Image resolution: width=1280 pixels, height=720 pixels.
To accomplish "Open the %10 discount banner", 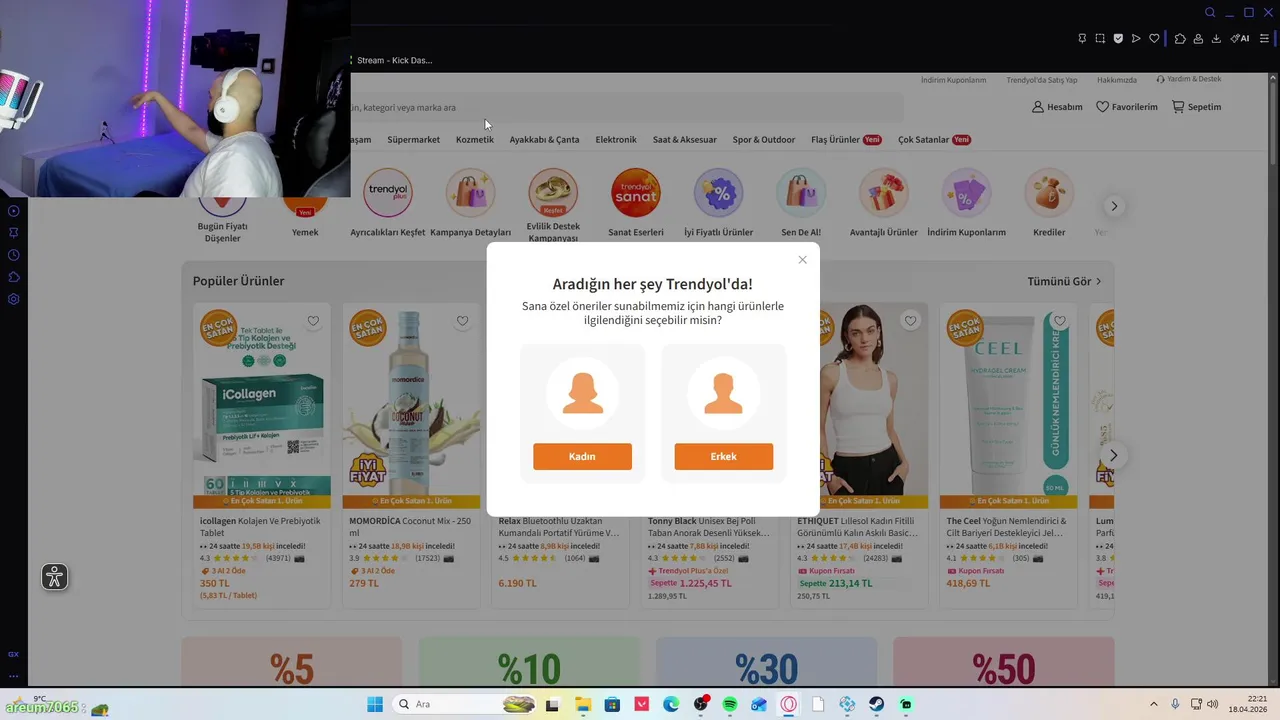I will pyautogui.click(x=529, y=661).
